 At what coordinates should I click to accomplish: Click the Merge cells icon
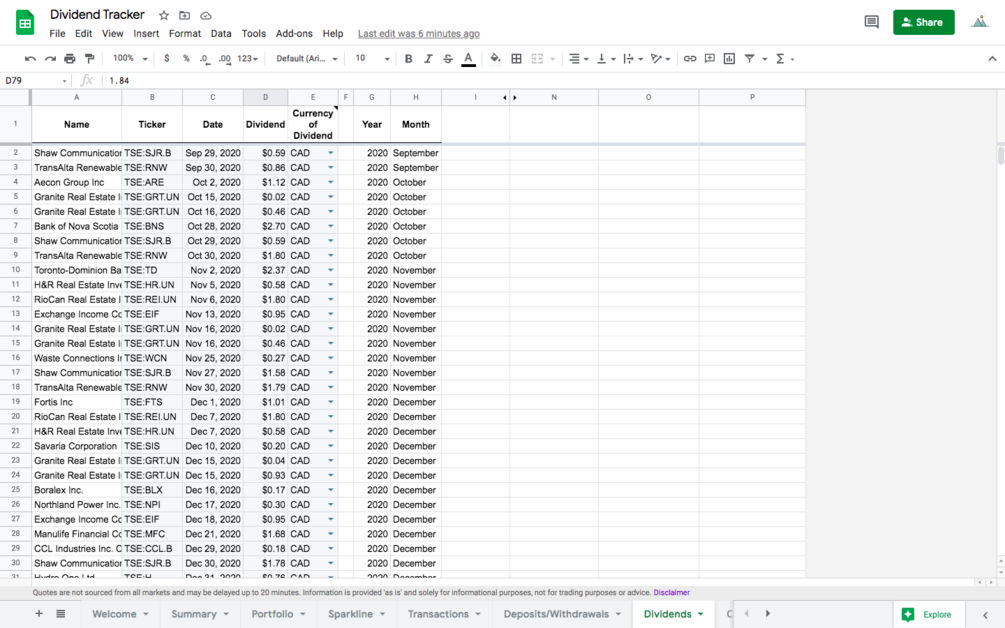tap(537, 58)
